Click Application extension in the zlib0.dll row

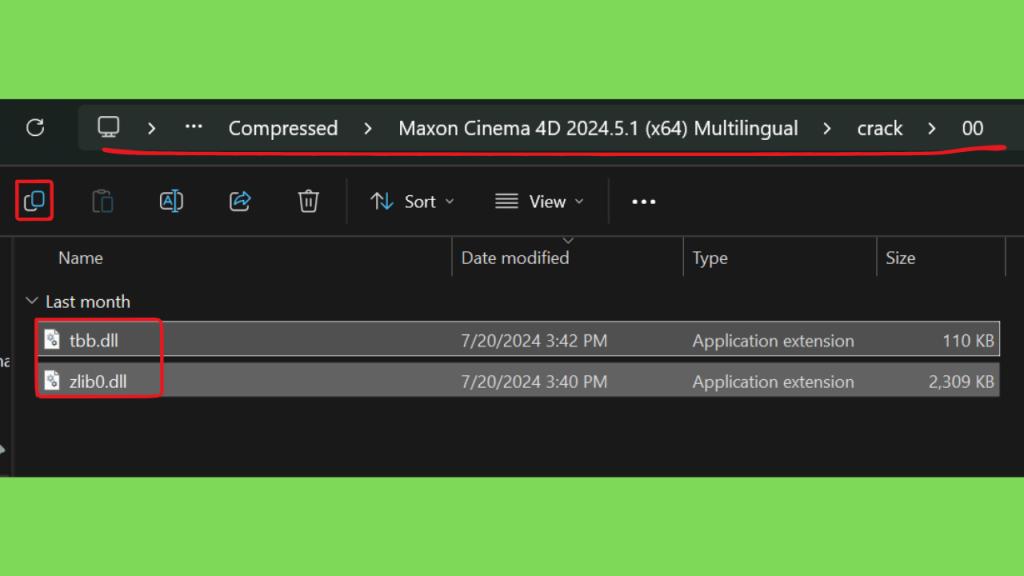[773, 381]
